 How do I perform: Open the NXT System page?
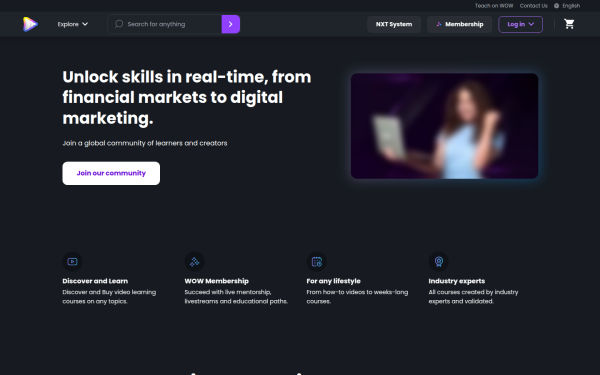coord(394,24)
